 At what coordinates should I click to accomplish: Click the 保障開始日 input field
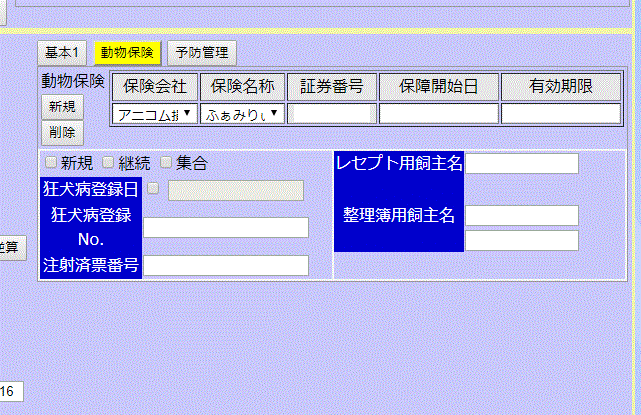439,114
